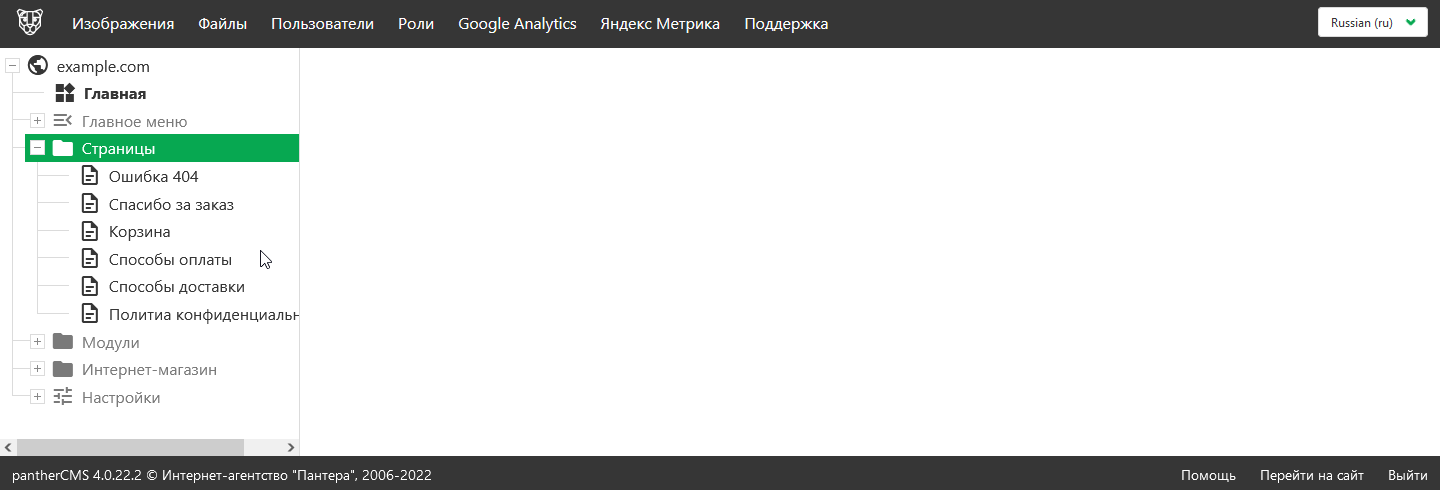Click the Выйти logout link
This screenshot has width=1440, height=490.
tap(1407, 476)
